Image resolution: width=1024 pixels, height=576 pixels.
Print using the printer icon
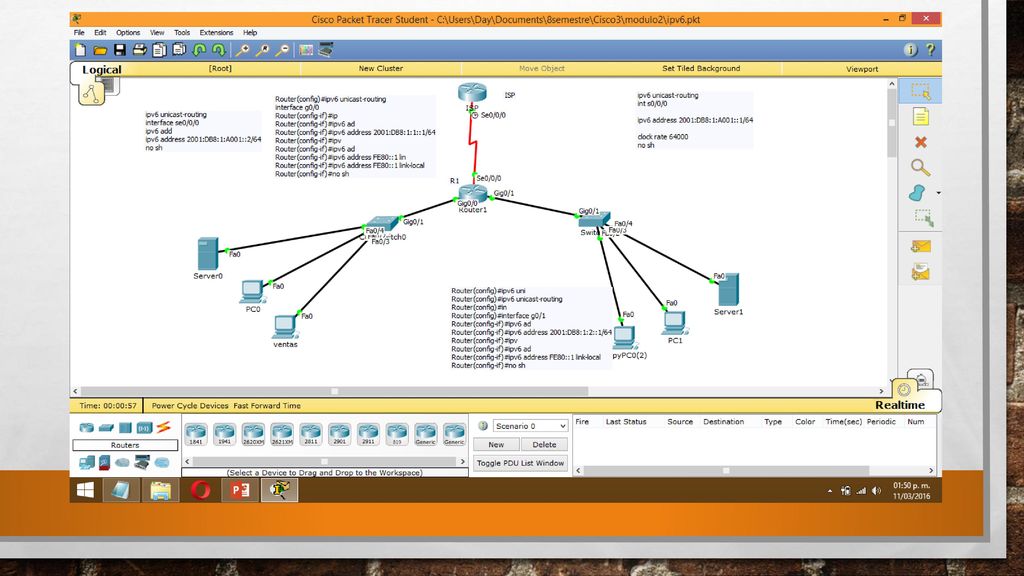point(139,50)
